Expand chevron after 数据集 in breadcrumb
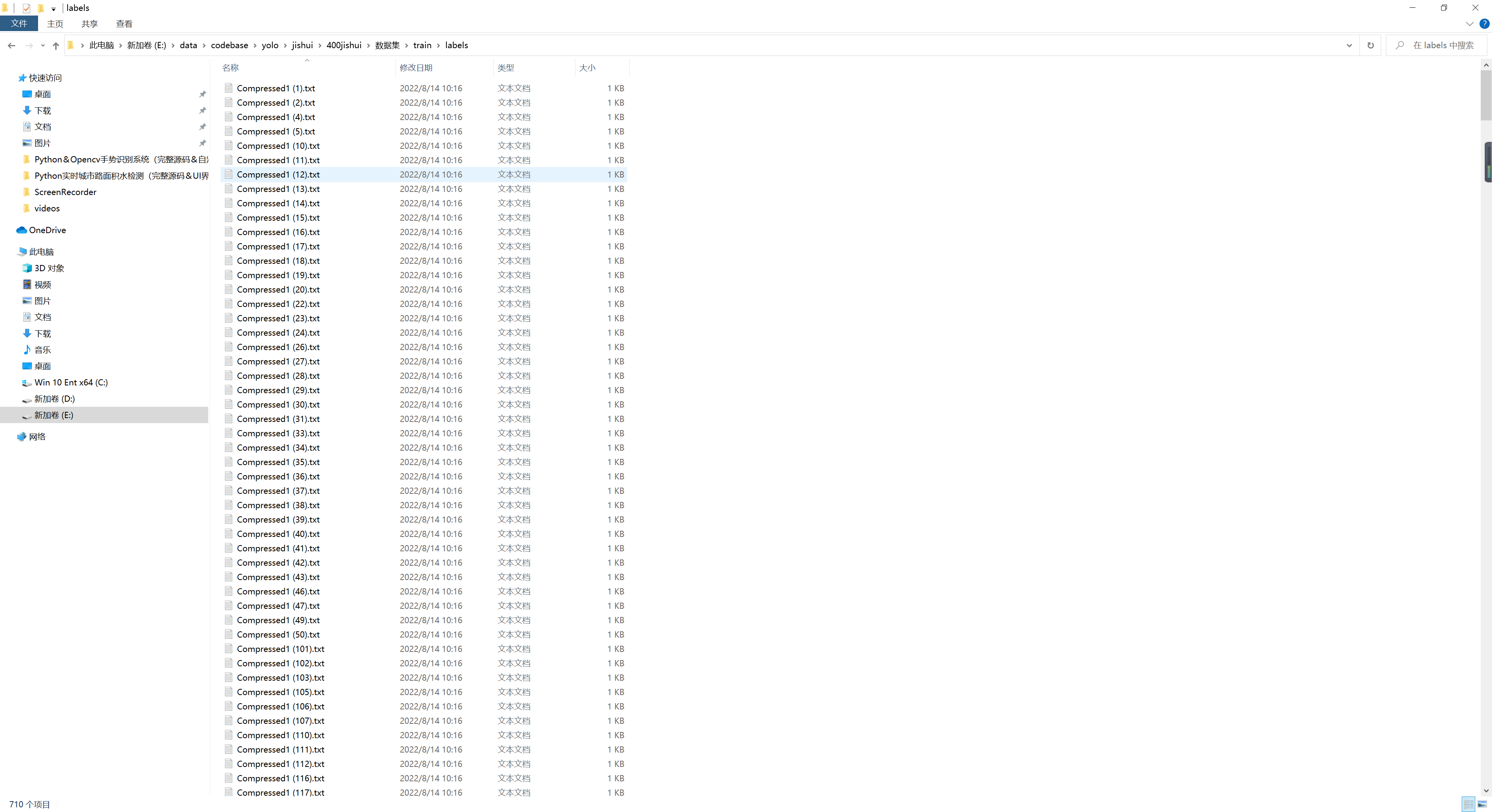 click(x=406, y=45)
